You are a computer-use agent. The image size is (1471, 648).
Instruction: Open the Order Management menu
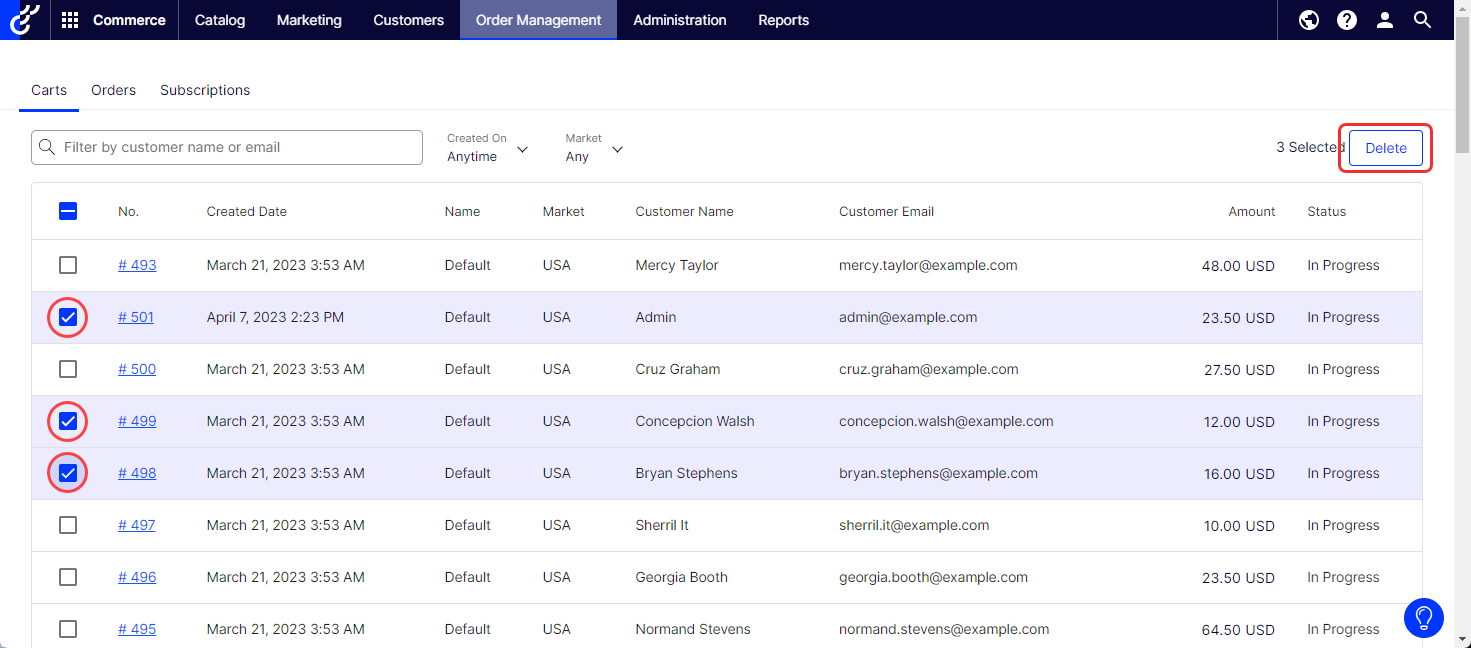coord(539,20)
